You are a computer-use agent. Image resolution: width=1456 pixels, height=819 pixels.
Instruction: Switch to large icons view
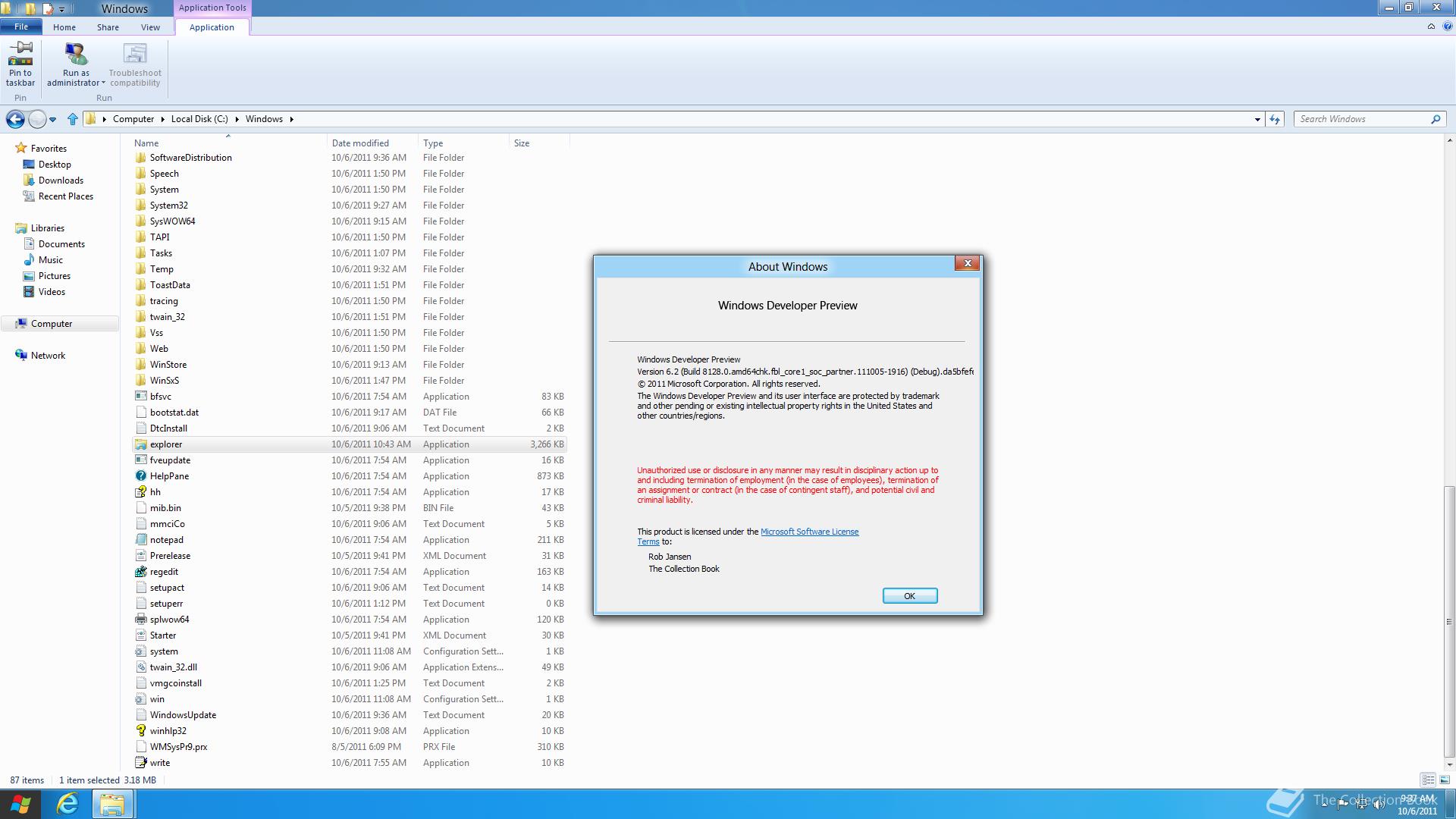1444,780
